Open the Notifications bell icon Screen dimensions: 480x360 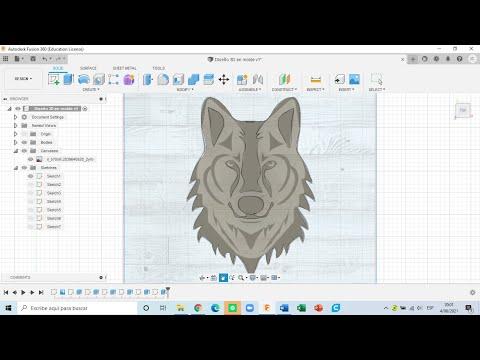tap(448, 59)
